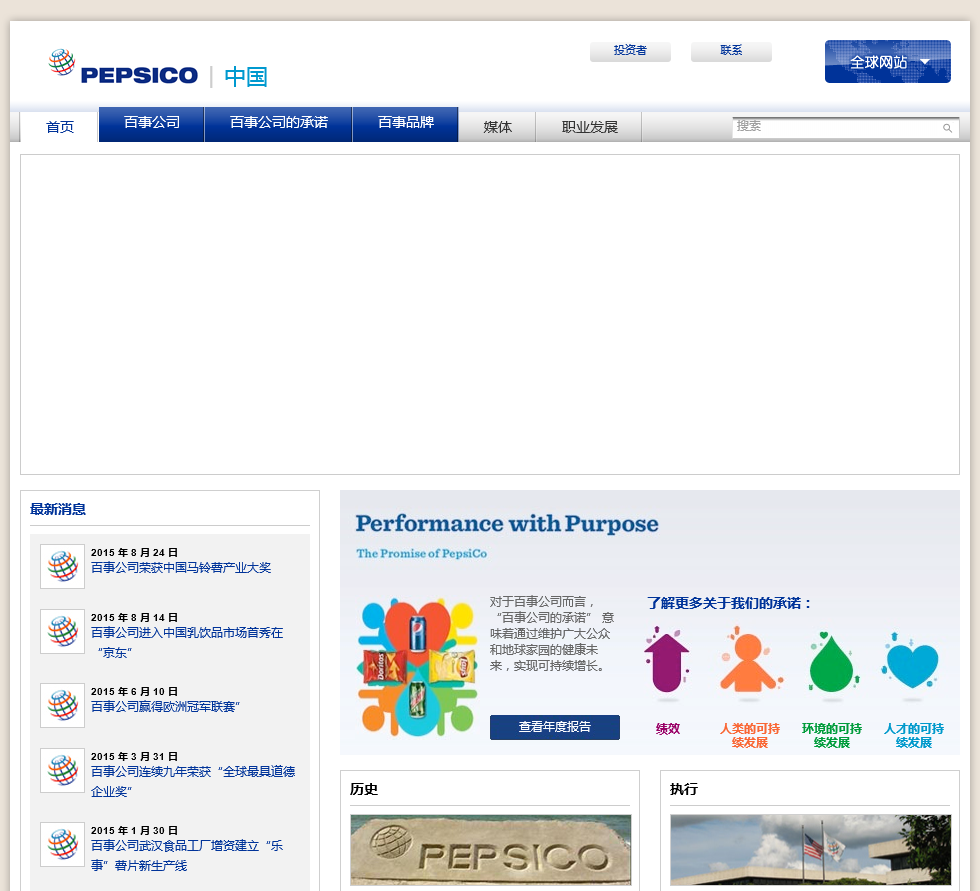The image size is (980, 891).
Task: Open news 百事公司进入中国乳饮品市场首秀在“京东”
Action: pyautogui.click(x=187, y=642)
